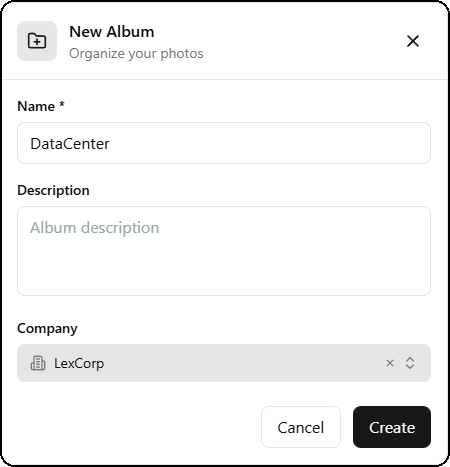Image resolution: width=450 pixels, height=467 pixels.
Task: Click blank footer space beside Cancel button
Action: tap(139, 427)
